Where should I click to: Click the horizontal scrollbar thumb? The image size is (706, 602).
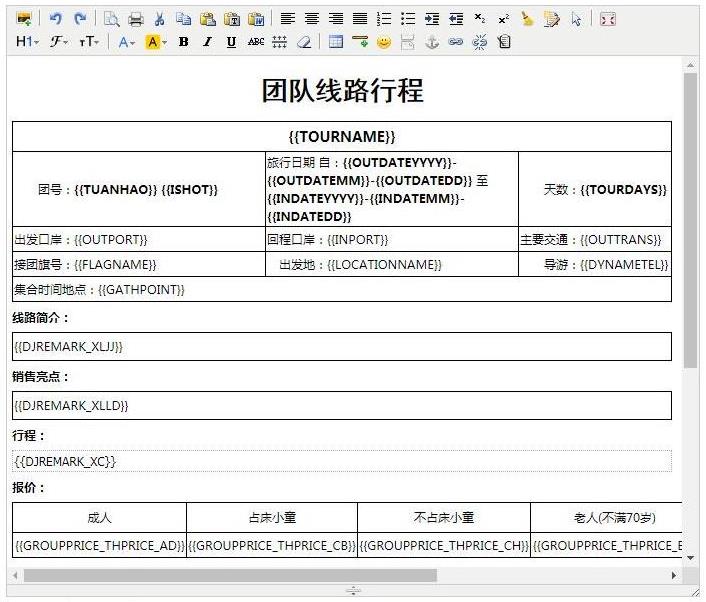(230, 575)
